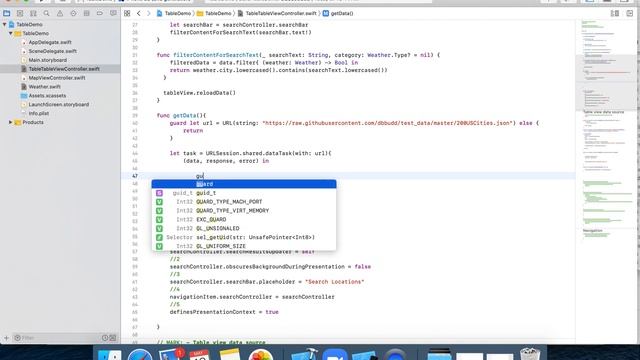Click 'let task = URLSession.shared.dataTask' line
Viewport: 640px width, 360px height.
[x=251, y=153]
